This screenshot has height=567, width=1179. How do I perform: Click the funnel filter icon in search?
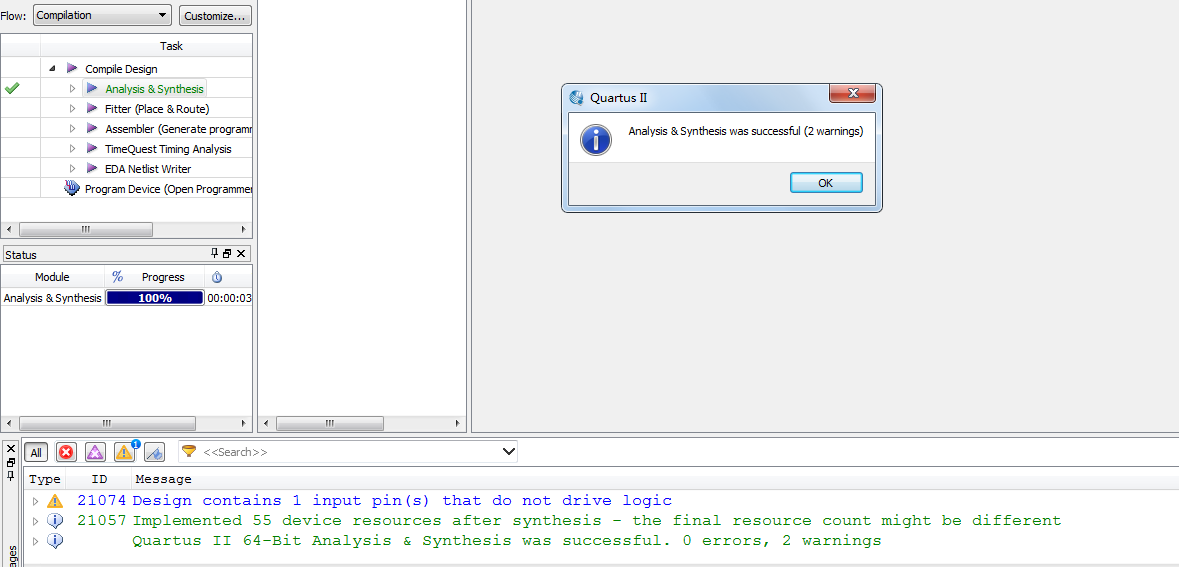point(189,451)
